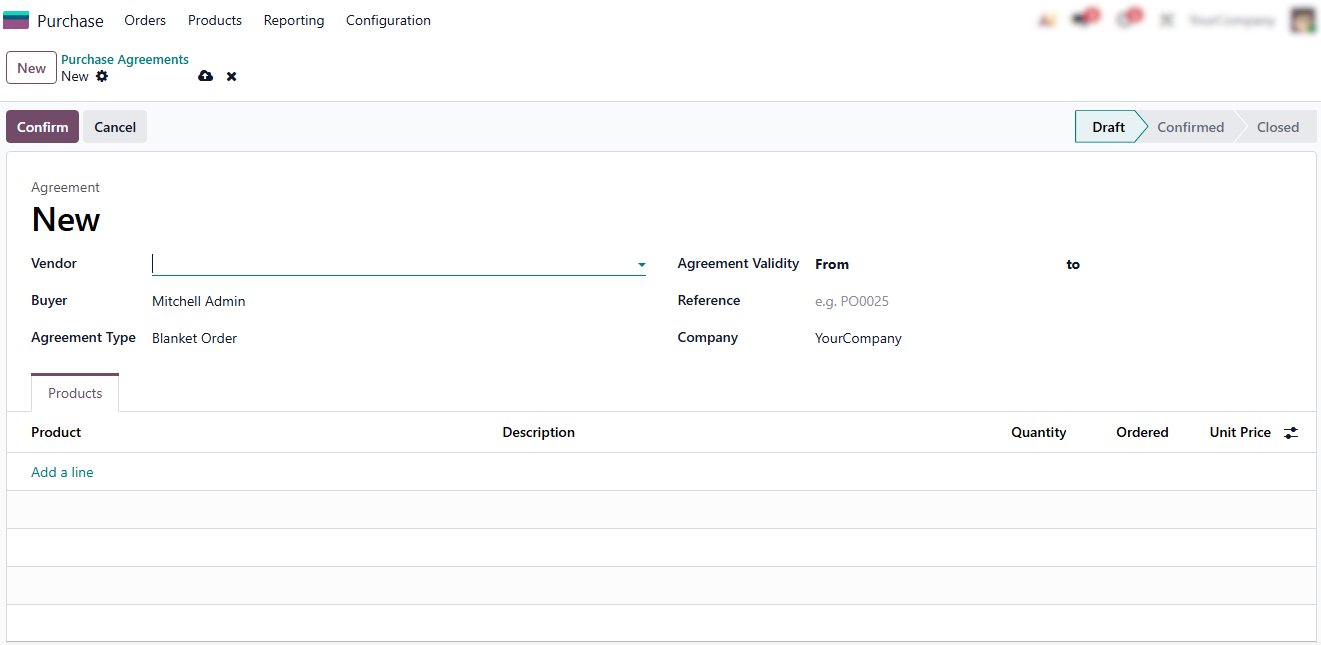This screenshot has height=645, width=1321.
Task: Open the user avatar menu
Action: (x=1302, y=20)
